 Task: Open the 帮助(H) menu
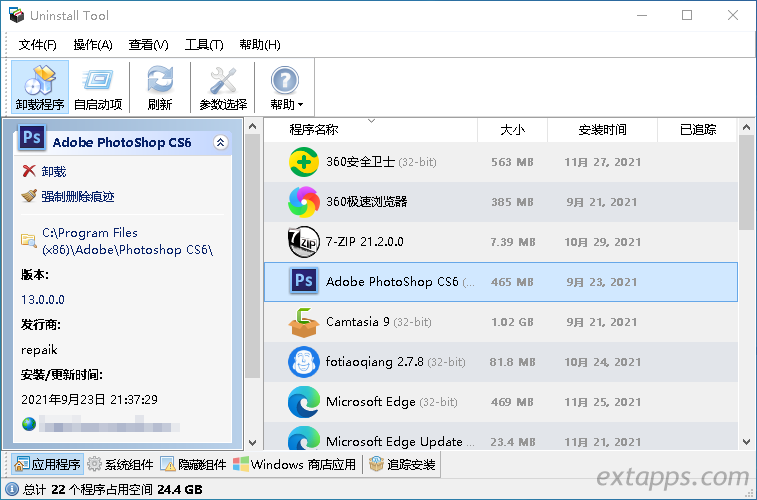click(x=260, y=45)
